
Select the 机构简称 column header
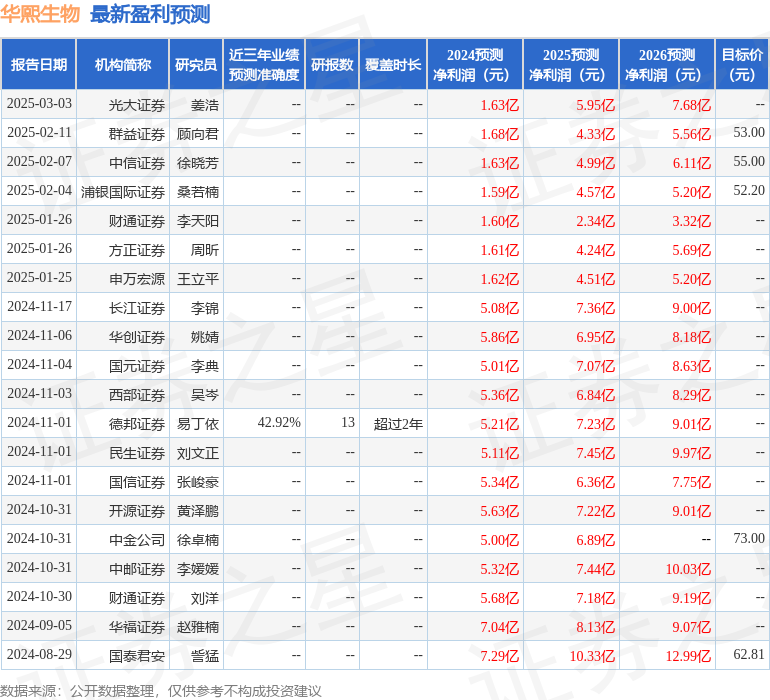pyautogui.click(x=123, y=64)
